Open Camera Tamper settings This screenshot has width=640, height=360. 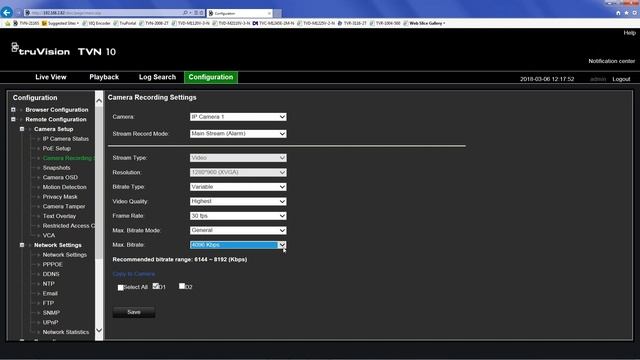click(x=64, y=207)
